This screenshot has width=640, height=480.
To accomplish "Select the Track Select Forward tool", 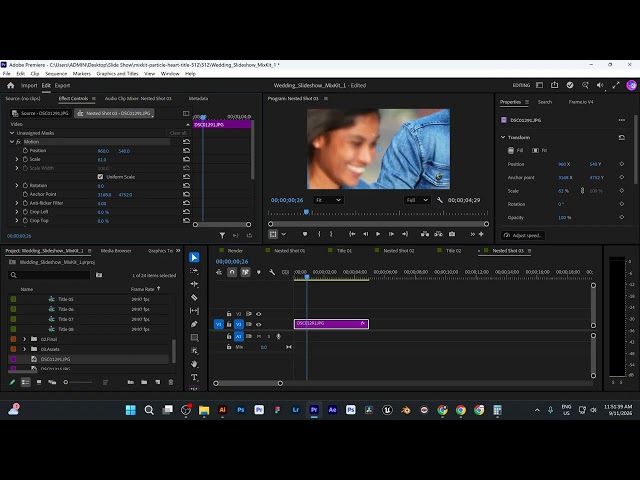I will 194,271.
